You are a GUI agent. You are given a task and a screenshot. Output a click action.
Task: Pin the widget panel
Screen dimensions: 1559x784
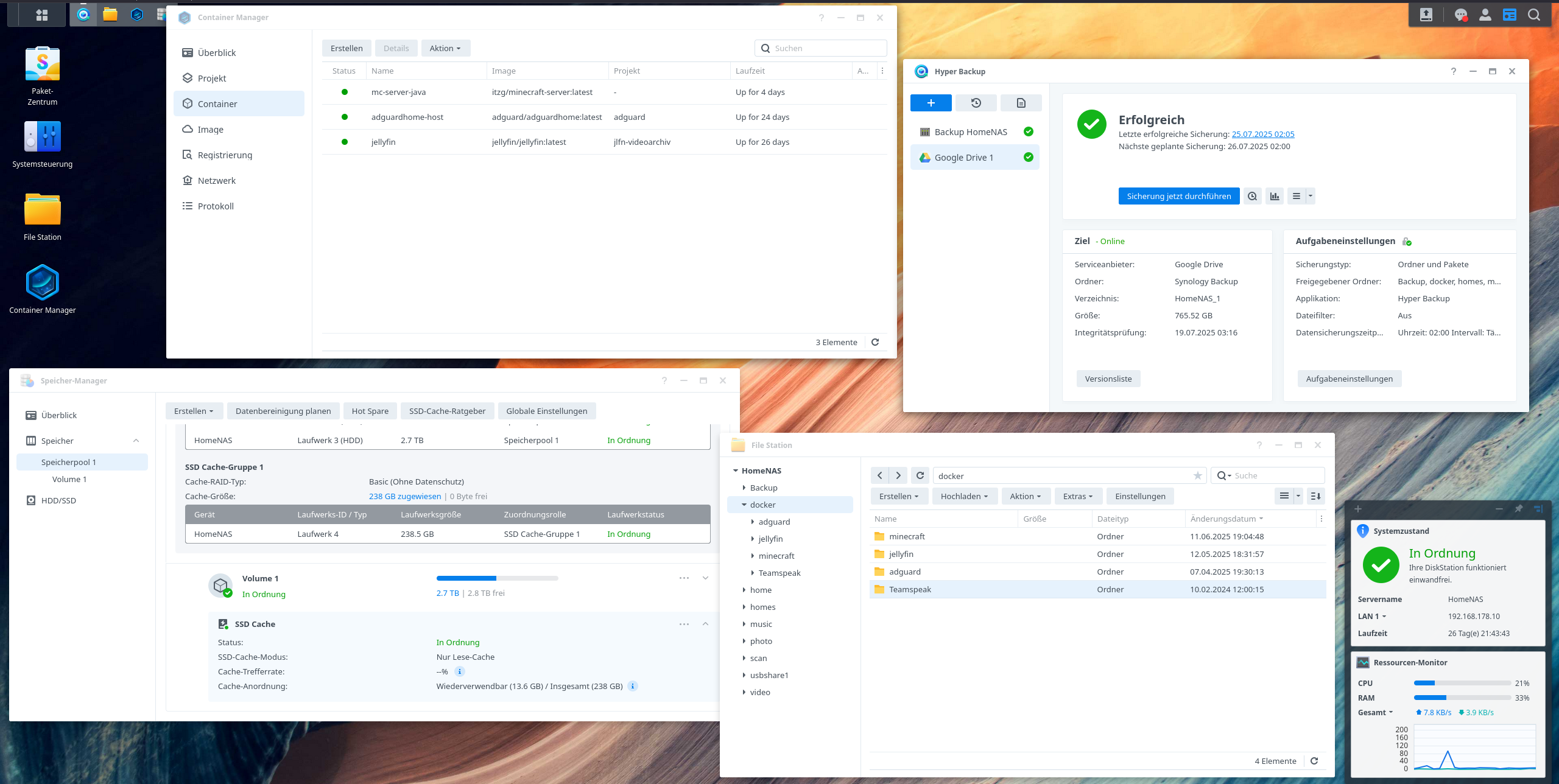(1519, 509)
